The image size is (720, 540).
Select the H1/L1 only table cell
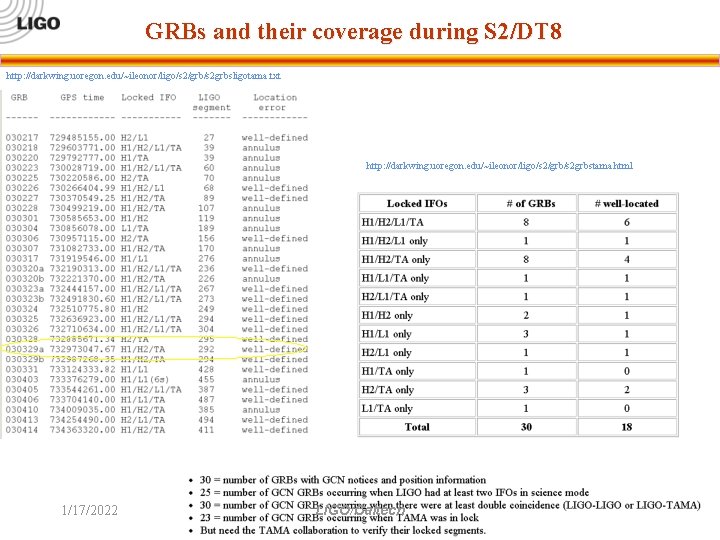[x=417, y=334]
